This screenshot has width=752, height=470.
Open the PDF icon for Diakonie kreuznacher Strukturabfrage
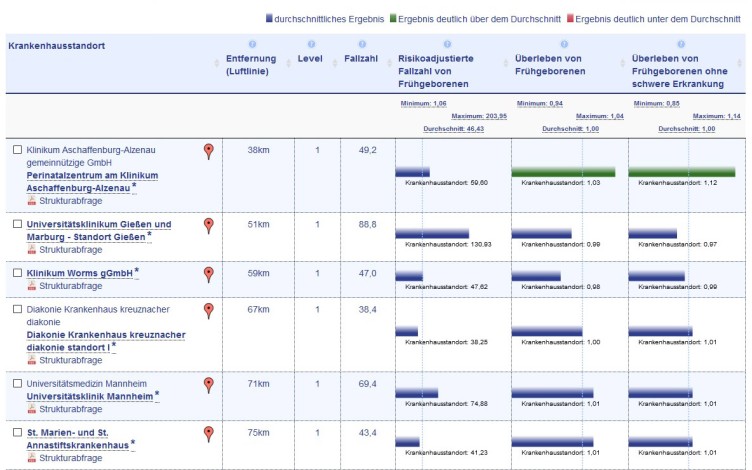click(32, 360)
